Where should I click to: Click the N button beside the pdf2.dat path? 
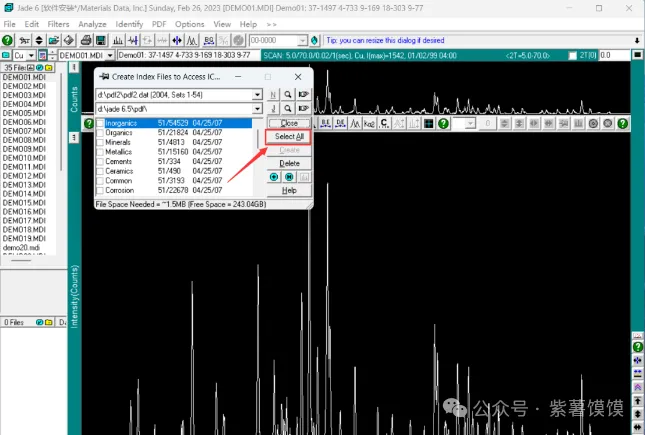[273, 94]
